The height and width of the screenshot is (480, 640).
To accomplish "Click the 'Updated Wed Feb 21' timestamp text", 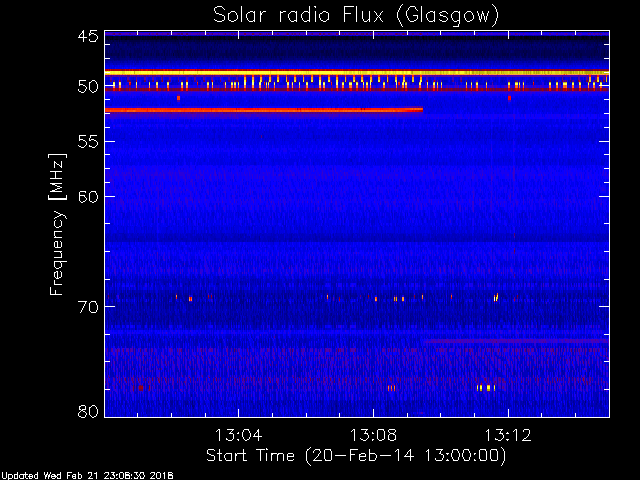I will (x=87, y=476).
